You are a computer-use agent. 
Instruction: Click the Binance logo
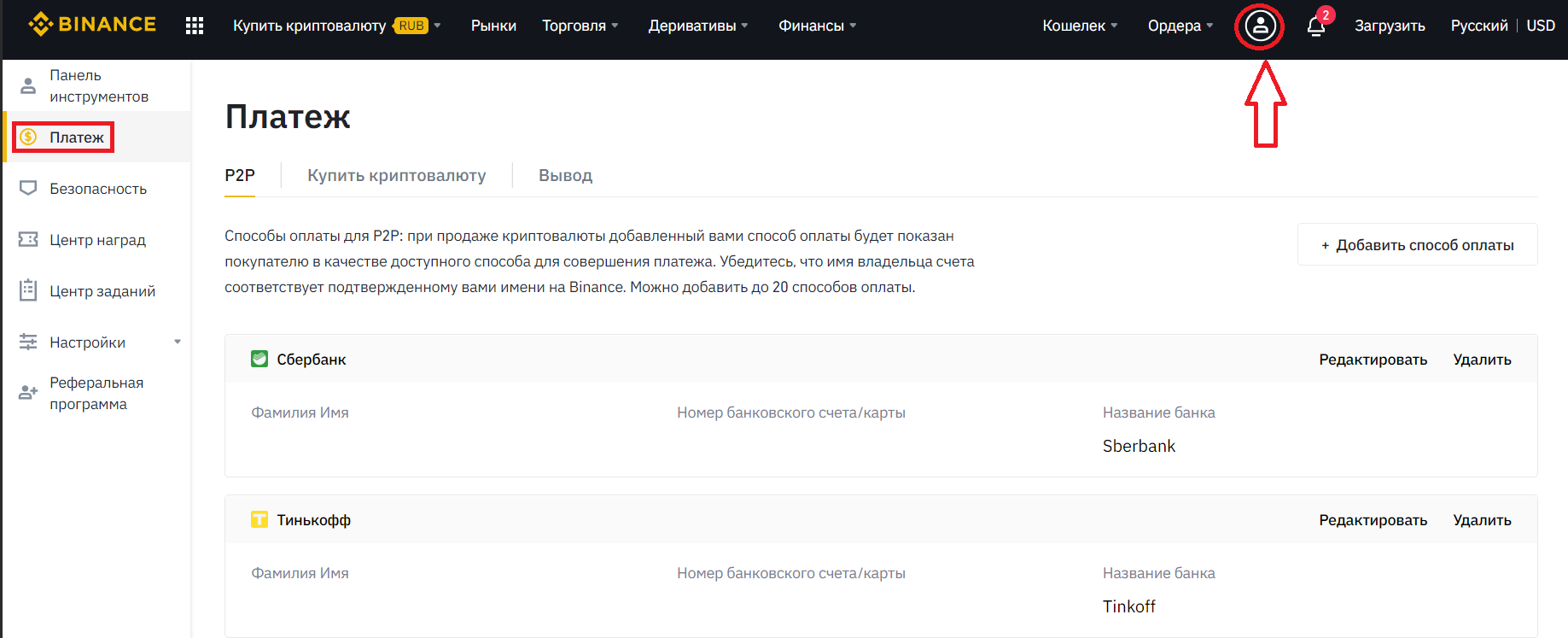[x=92, y=25]
